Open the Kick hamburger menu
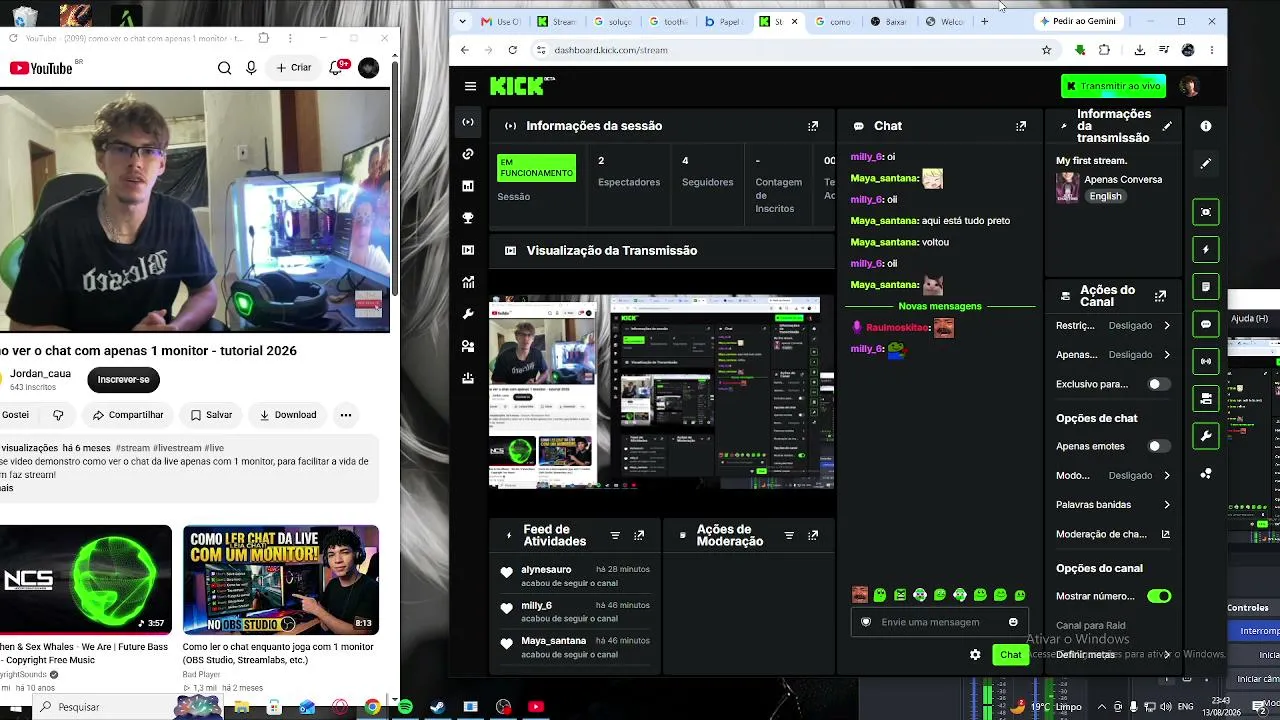 pyautogui.click(x=470, y=86)
